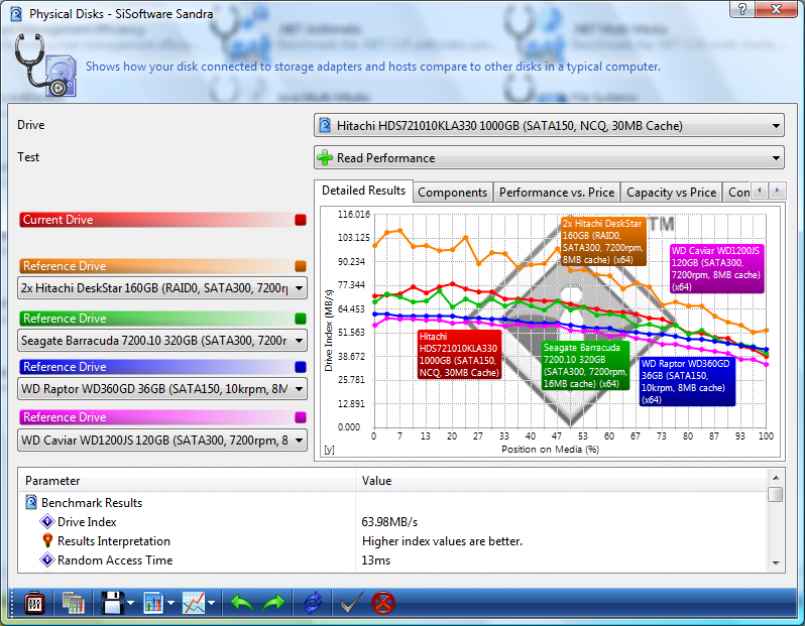Click the blue refresh results icon

click(x=313, y=603)
